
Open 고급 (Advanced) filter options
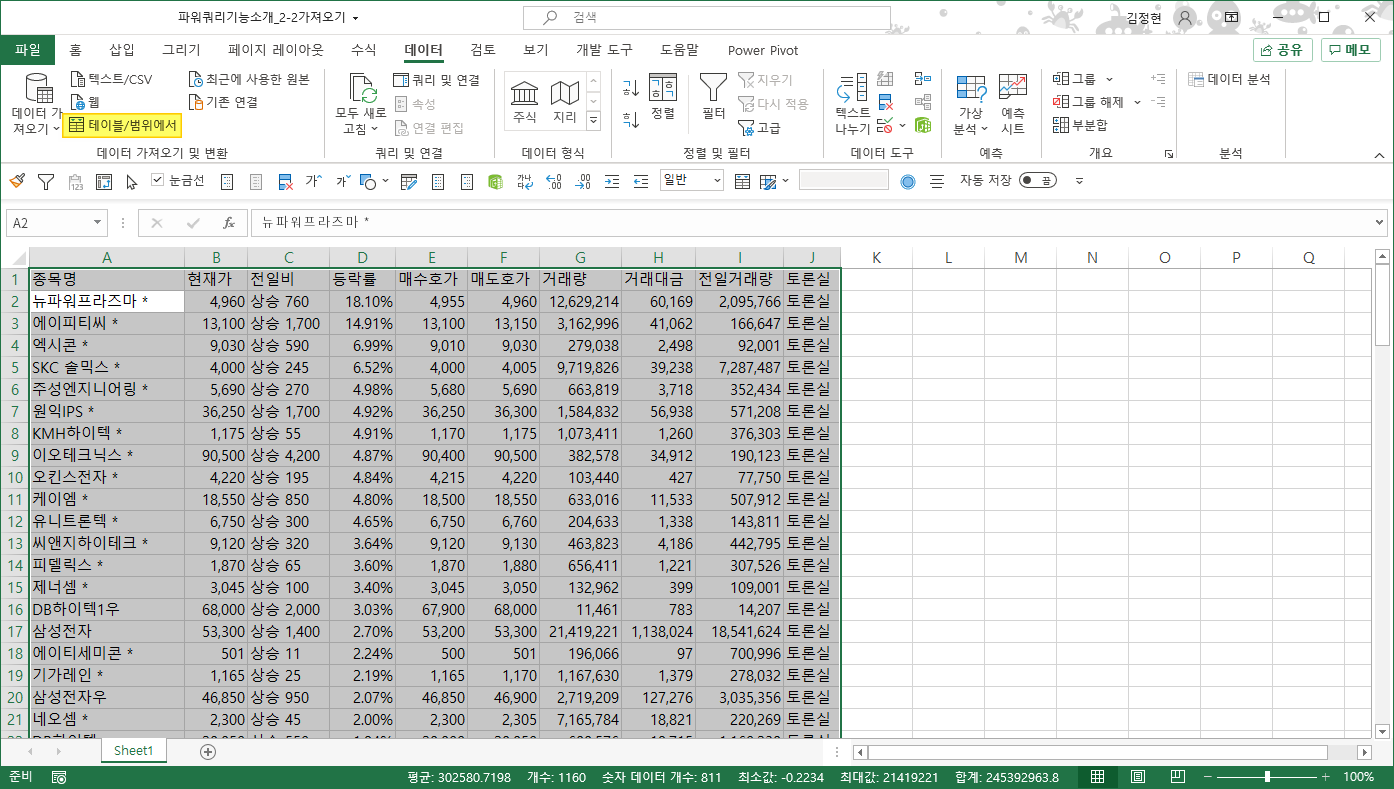[x=759, y=128]
